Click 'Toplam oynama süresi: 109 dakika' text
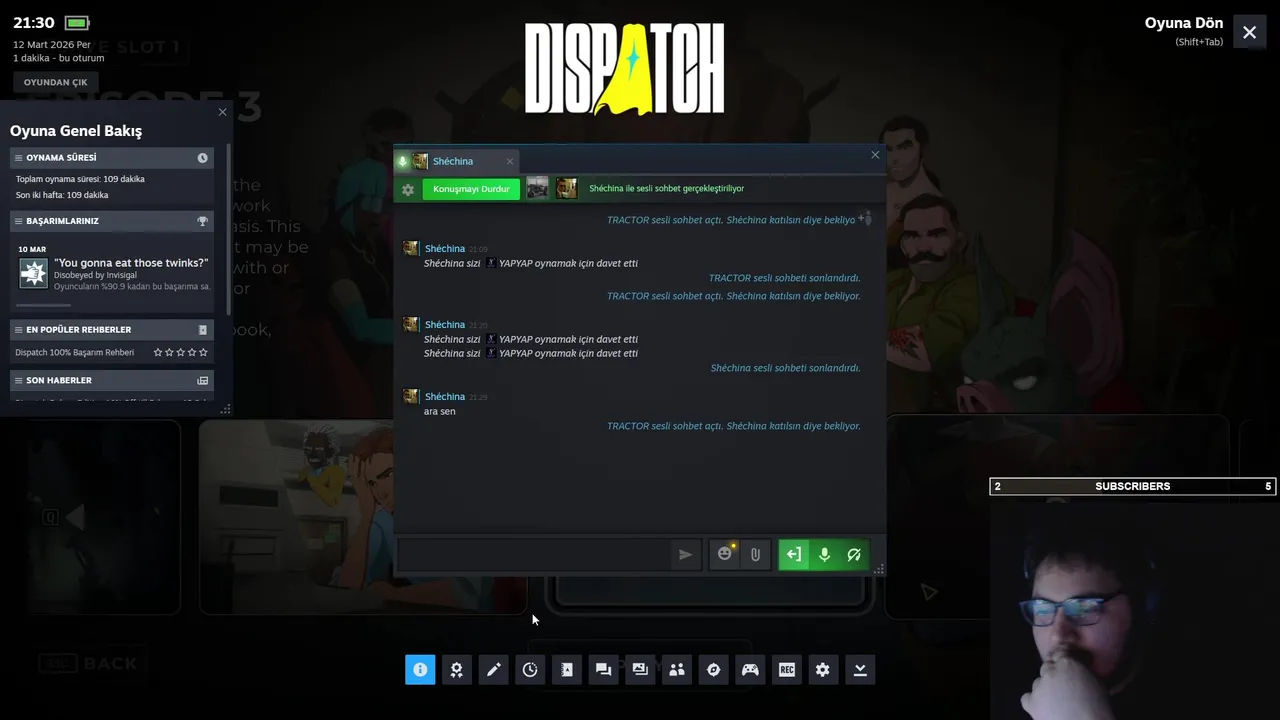The image size is (1280, 720). [x=80, y=179]
